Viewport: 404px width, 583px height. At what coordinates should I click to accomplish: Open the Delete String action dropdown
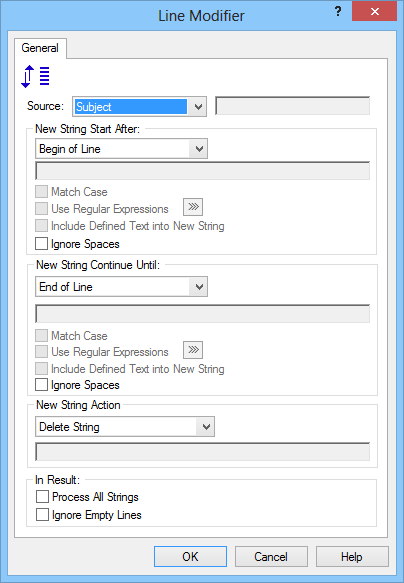pyautogui.click(x=125, y=426)
